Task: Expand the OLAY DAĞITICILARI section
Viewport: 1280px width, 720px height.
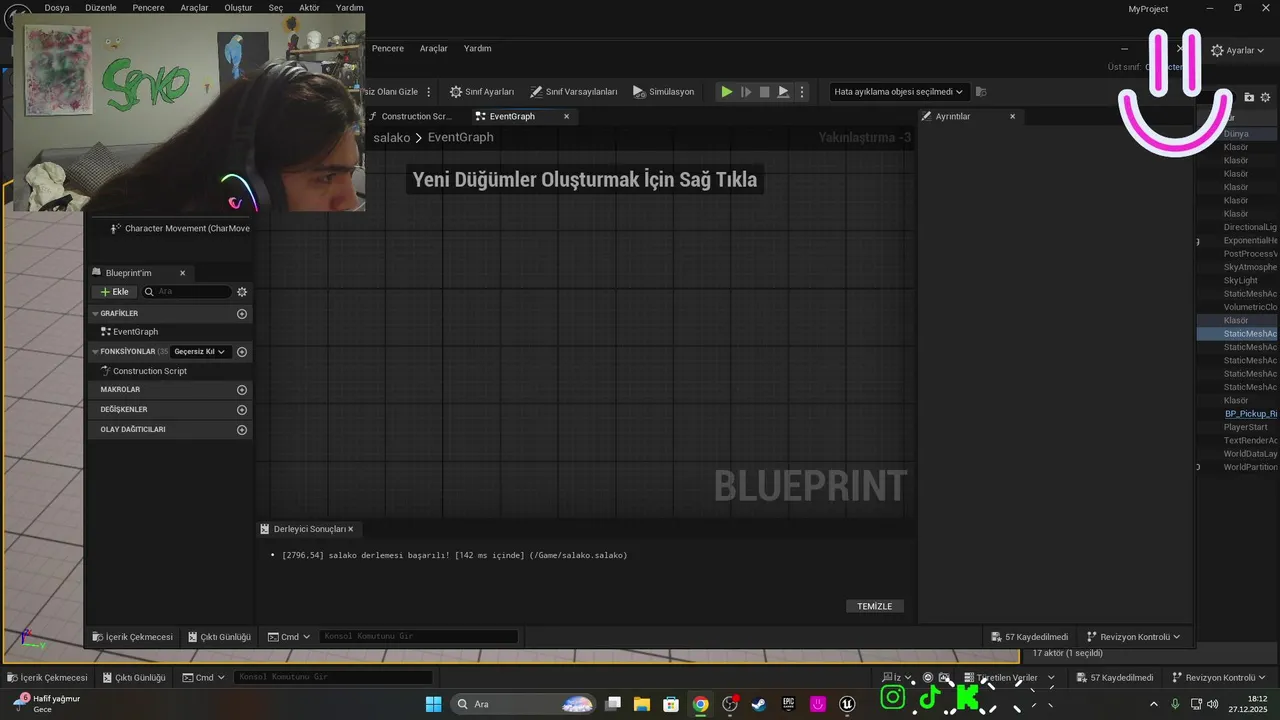Action: pyautogui.click(x=133, y=430)
